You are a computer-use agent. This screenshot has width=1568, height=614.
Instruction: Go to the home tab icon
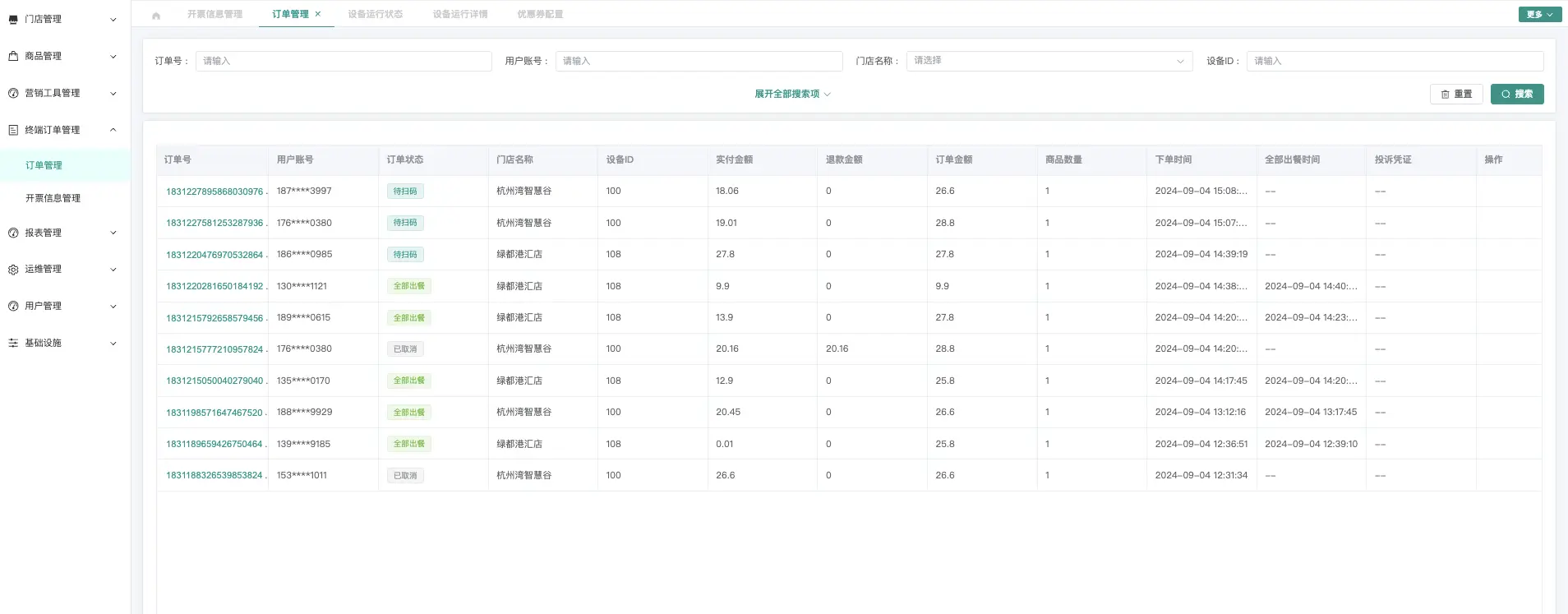click(x=156, y=15)
